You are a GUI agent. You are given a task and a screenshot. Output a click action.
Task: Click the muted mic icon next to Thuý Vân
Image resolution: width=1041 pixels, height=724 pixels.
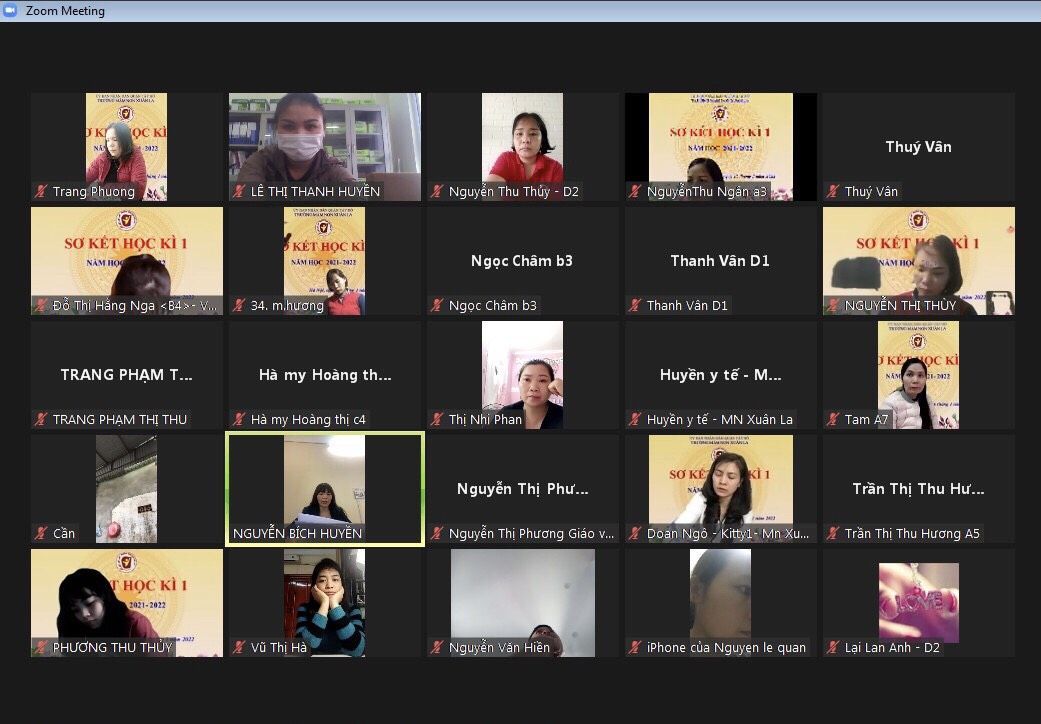tap(834, 192)
